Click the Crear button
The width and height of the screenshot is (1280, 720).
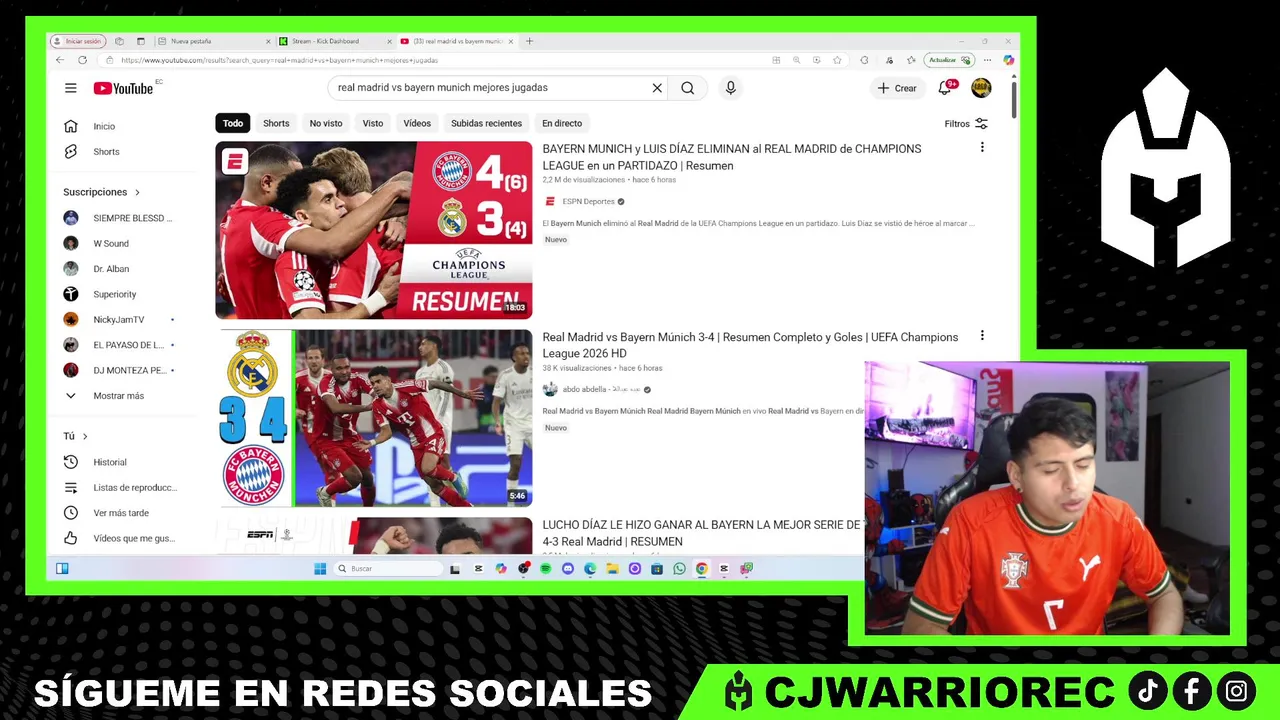click(897, 88)
